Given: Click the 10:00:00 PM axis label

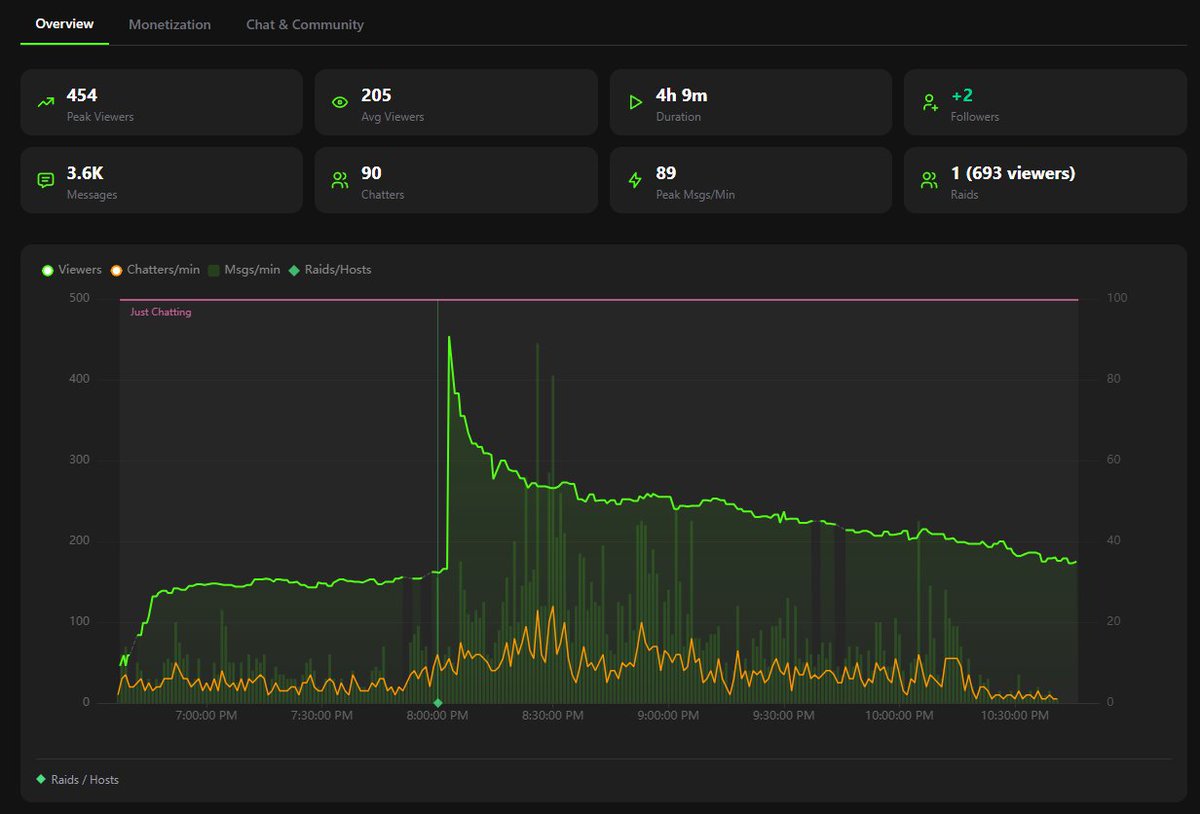Looking at the screenshot, I should (899, 716).
